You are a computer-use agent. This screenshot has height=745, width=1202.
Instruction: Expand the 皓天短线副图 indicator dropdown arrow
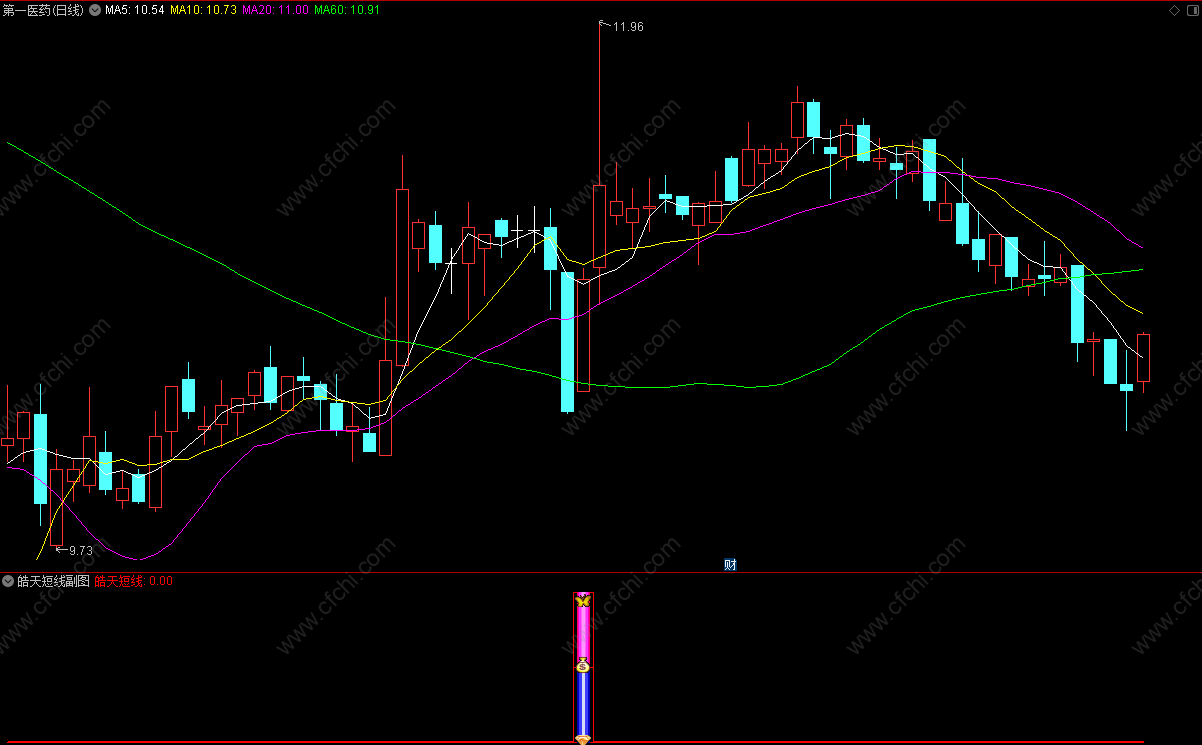tap(8, 581)
